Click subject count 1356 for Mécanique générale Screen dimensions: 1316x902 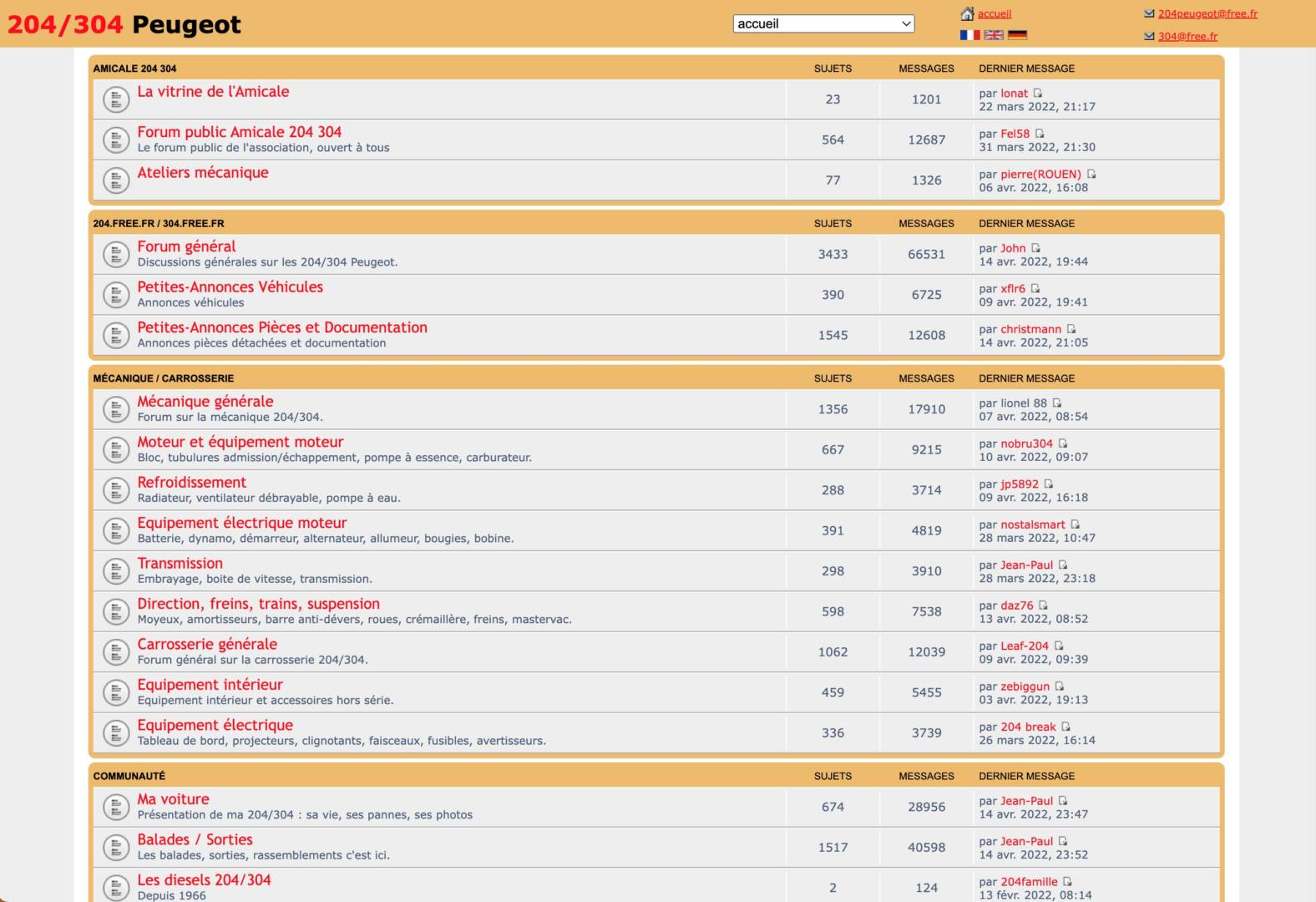[833, 409]
